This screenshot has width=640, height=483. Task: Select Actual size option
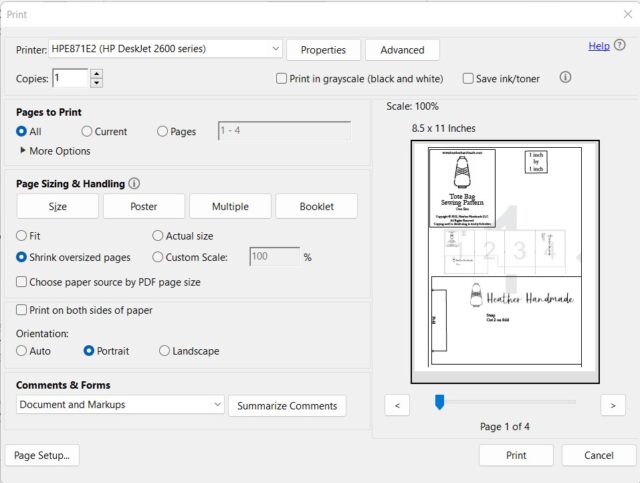click(x=158, y=236)
